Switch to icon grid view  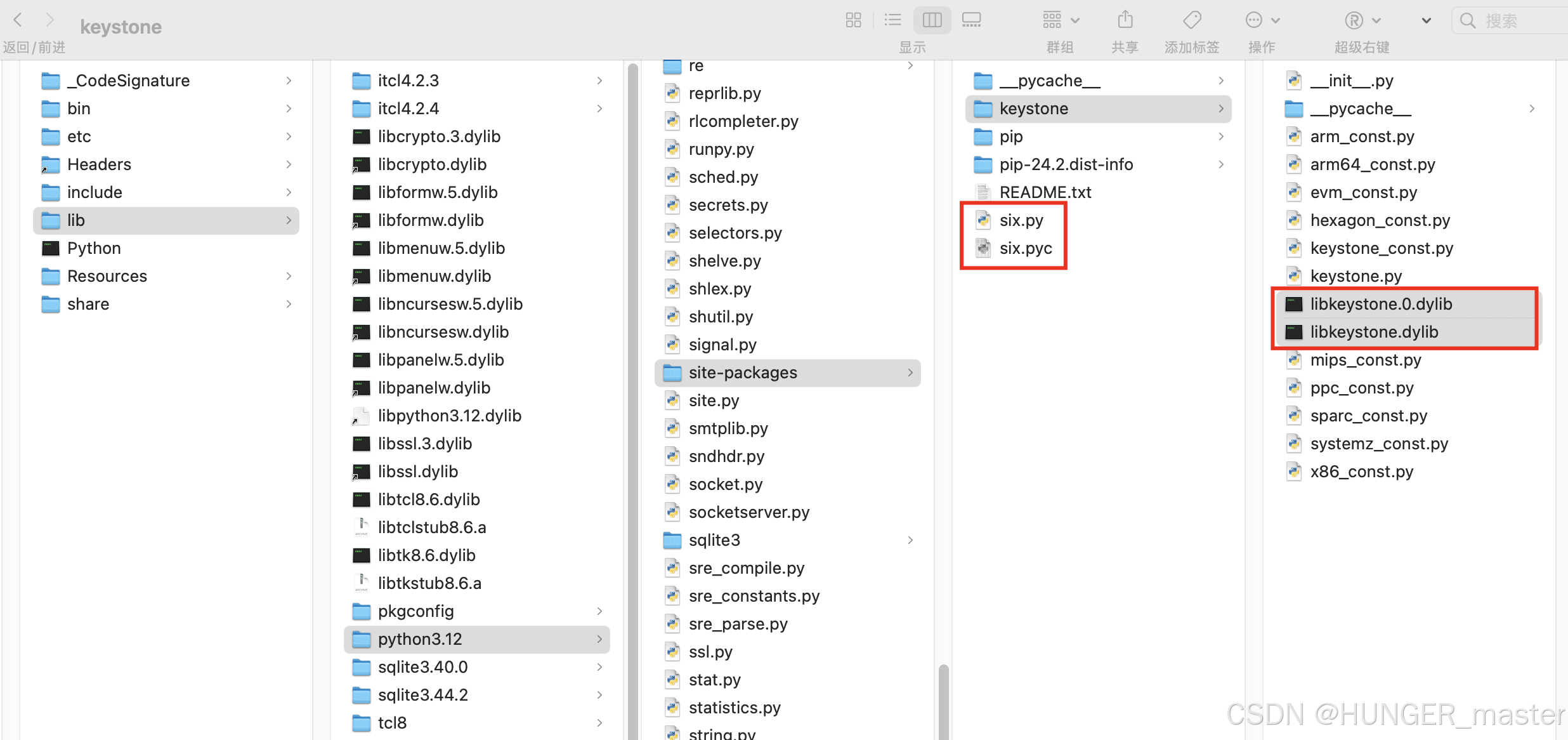[x=853, y=20]
